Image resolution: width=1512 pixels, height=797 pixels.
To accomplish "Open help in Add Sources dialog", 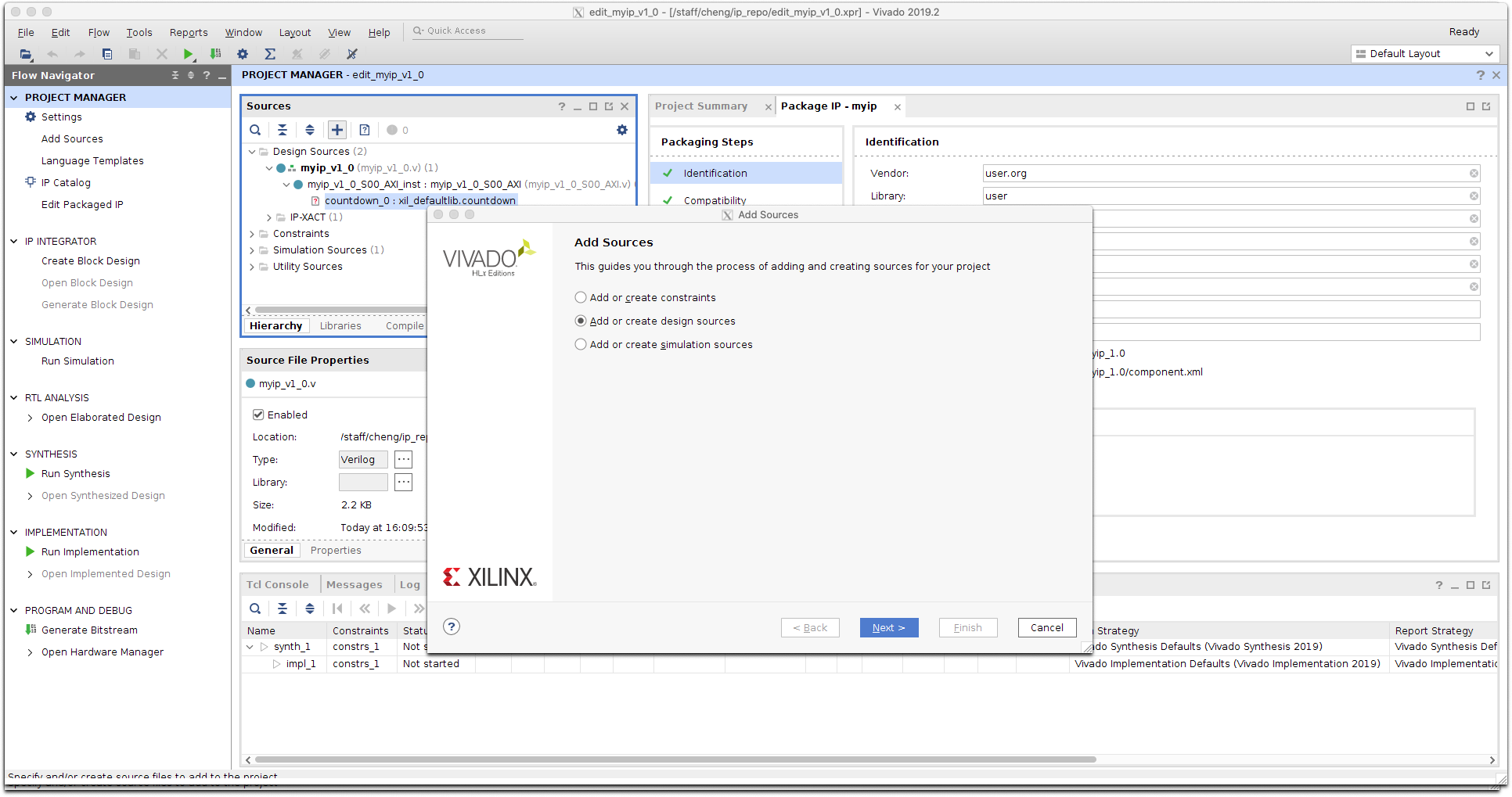I will [x=452, y=626].
